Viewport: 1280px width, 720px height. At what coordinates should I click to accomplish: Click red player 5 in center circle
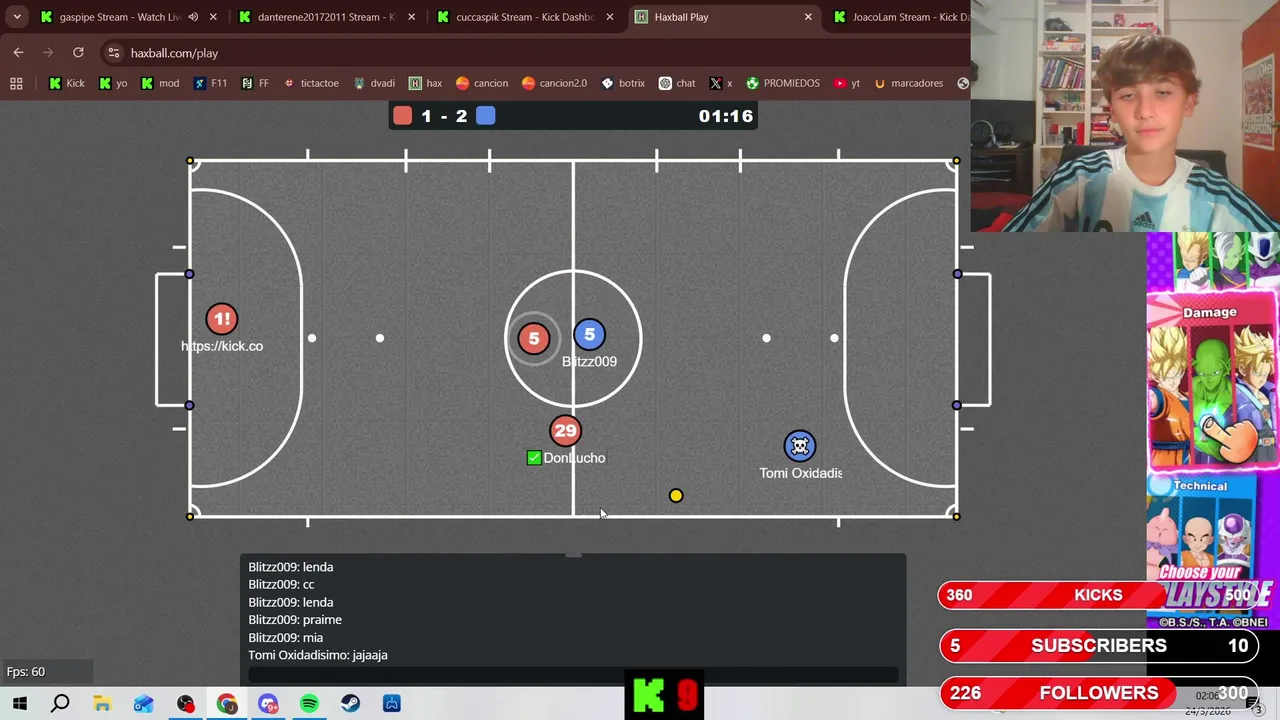533,339
